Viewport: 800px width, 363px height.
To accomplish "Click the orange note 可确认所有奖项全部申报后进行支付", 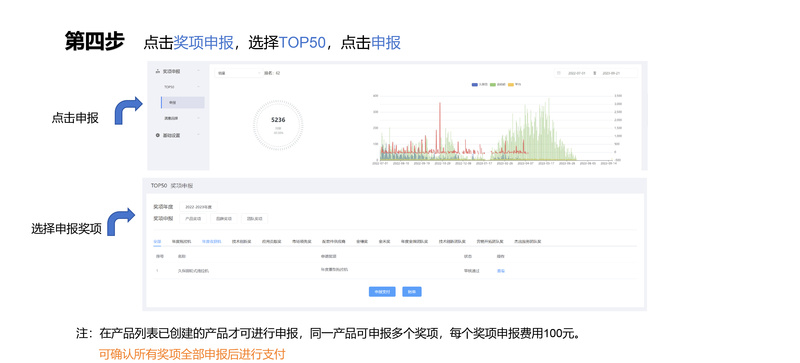I will pos(192,354).
